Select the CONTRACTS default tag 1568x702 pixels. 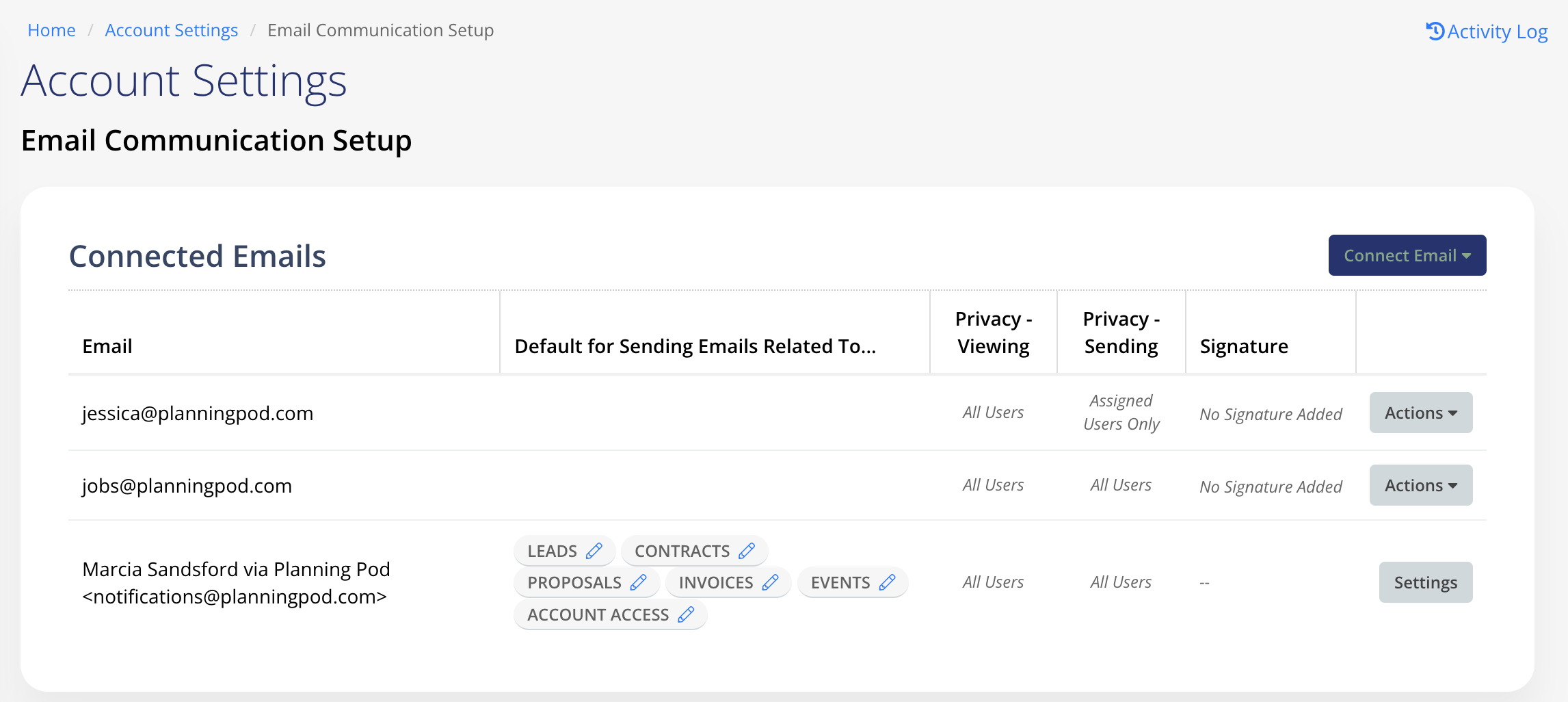pos(694,551)
